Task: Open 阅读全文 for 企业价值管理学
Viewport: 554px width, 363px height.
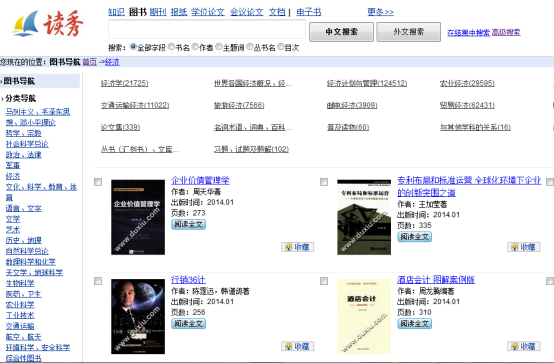Action: click(x=188, y=224)
